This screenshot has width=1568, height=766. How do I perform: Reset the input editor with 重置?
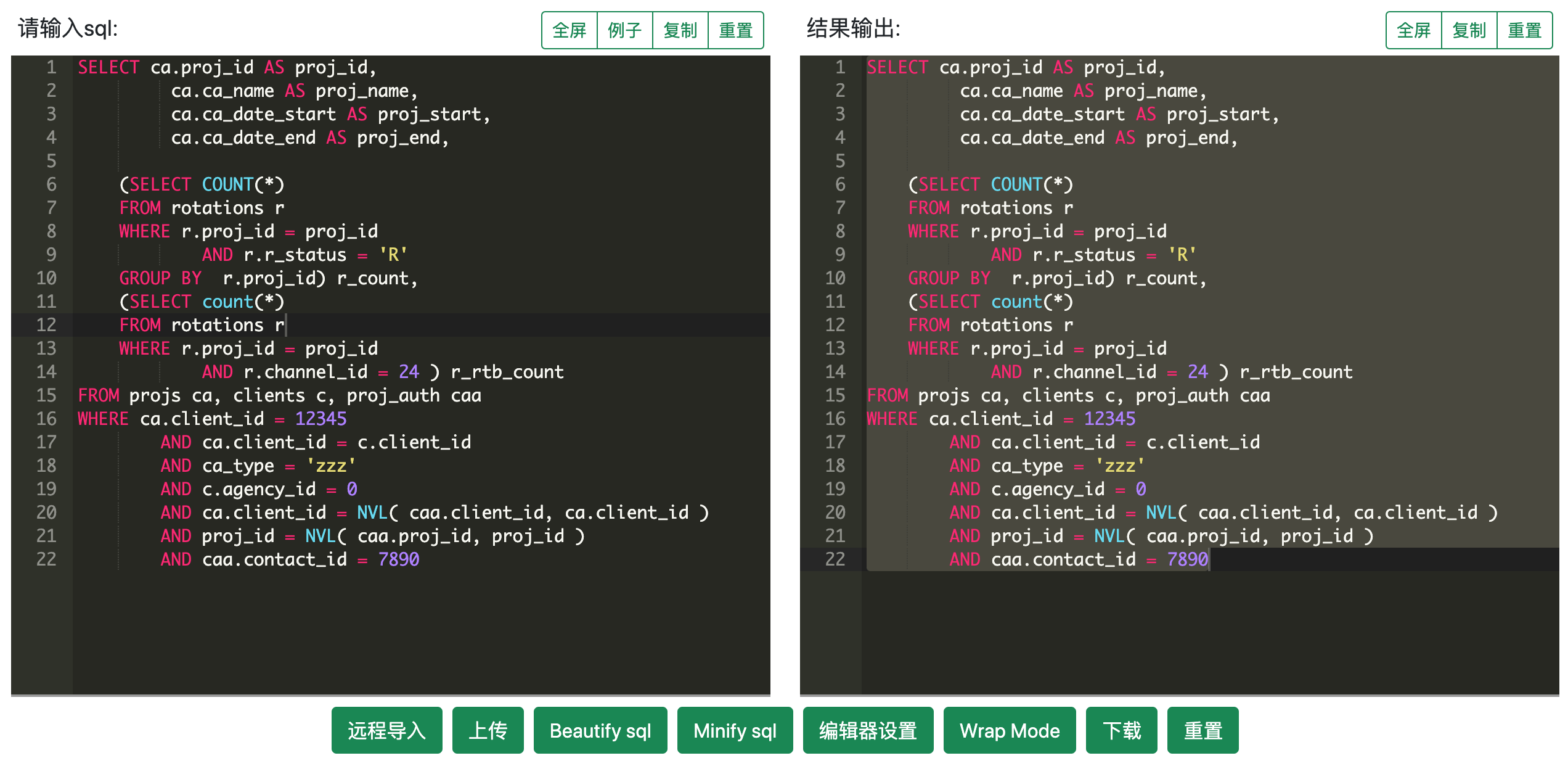pos(735,30)
